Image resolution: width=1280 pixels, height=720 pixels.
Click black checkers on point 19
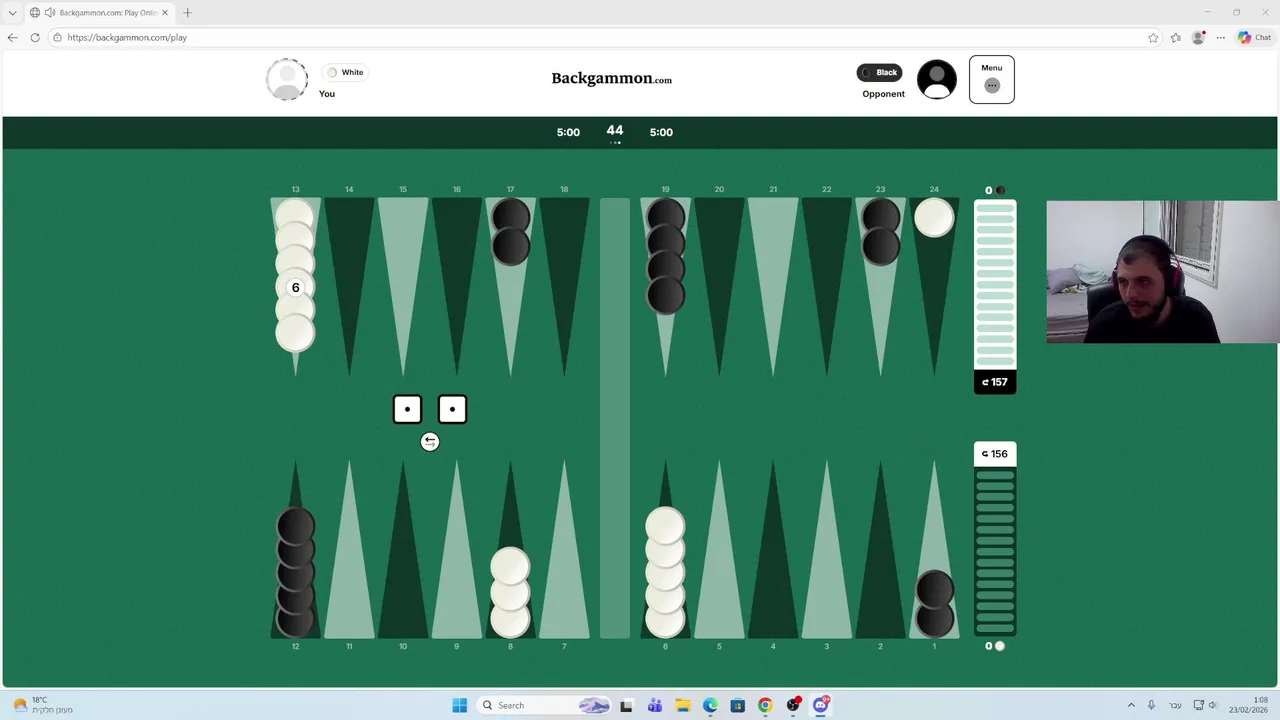pos(665,256)
